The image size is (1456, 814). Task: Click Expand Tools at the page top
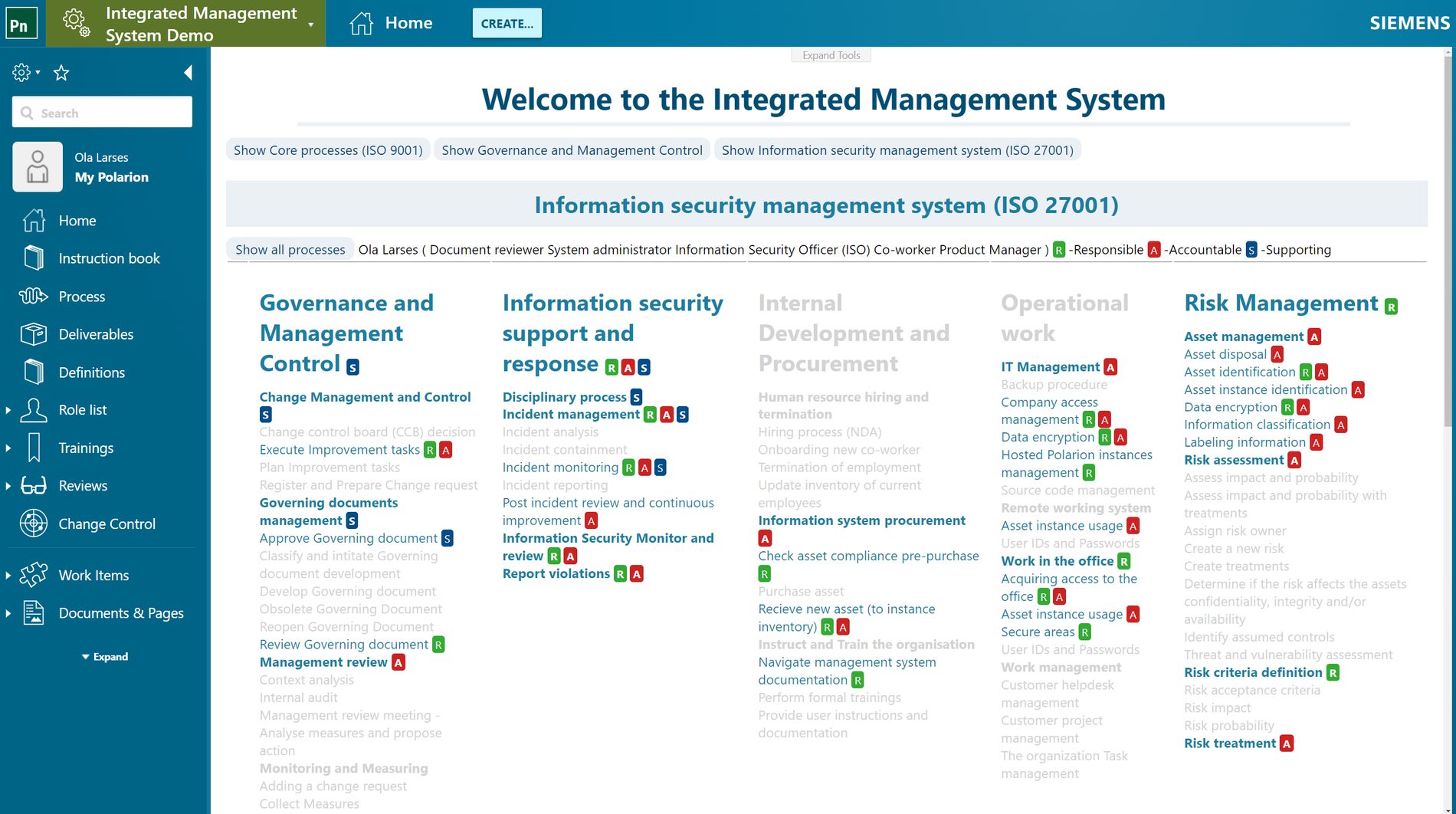pos(831,55)
